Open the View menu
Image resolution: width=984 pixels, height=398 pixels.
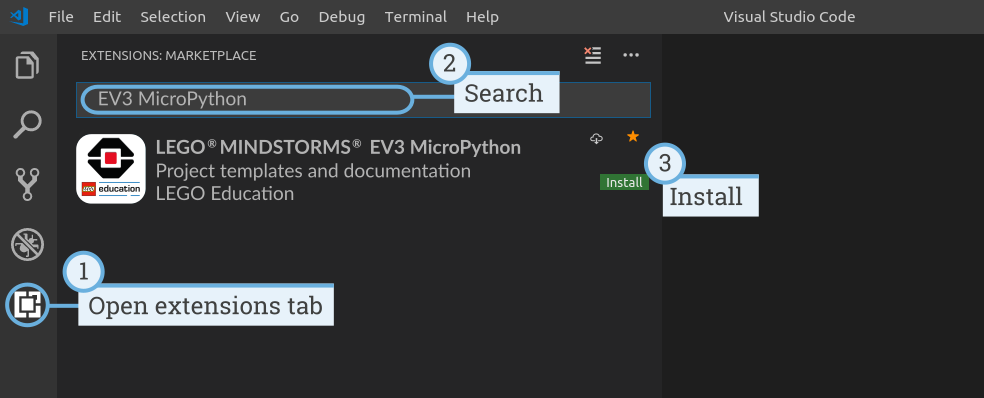[x=243, y=17]
